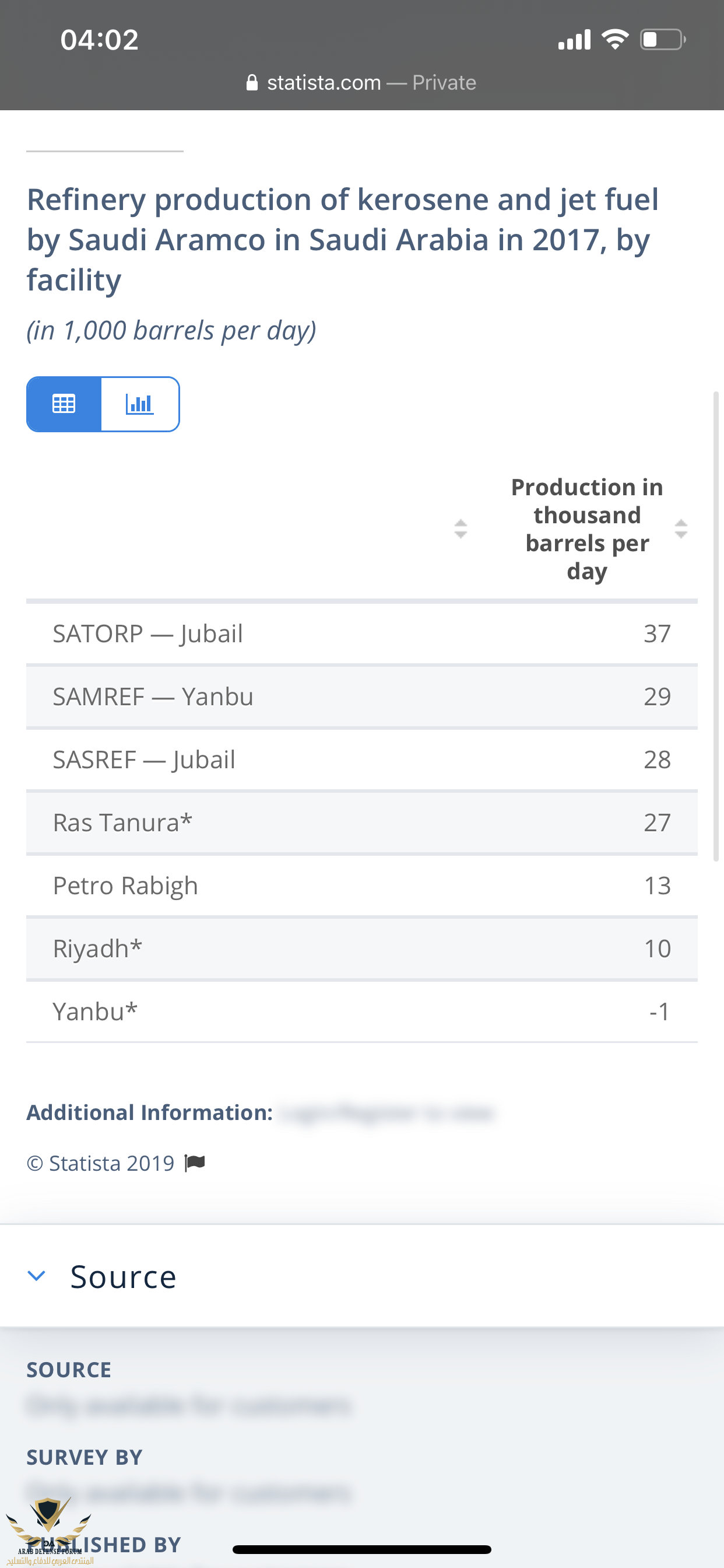Sort by production column arrows
This screenshot has width=724, height=1568.
681,529
